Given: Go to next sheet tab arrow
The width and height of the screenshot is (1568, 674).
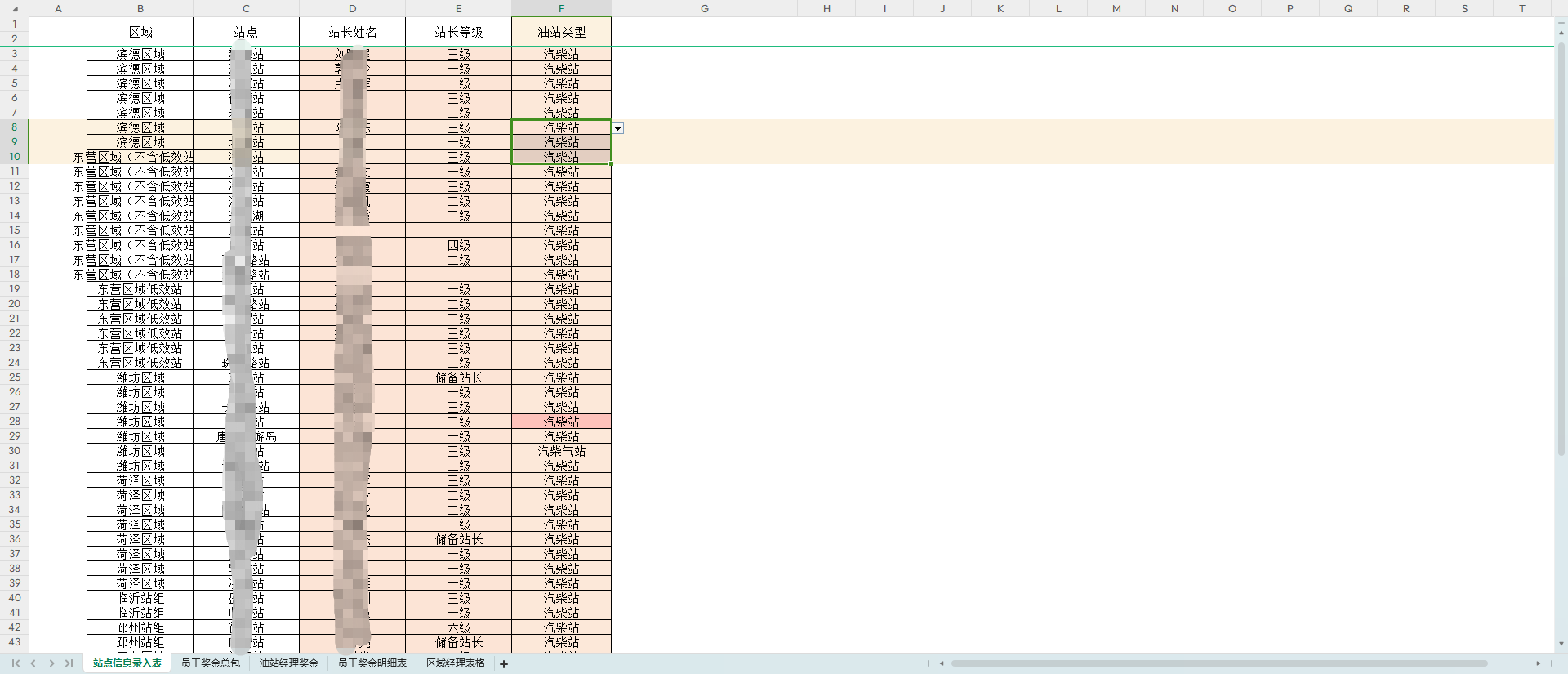Looking at the screenshot, I should pyautogui.click(x=51, y=663).
